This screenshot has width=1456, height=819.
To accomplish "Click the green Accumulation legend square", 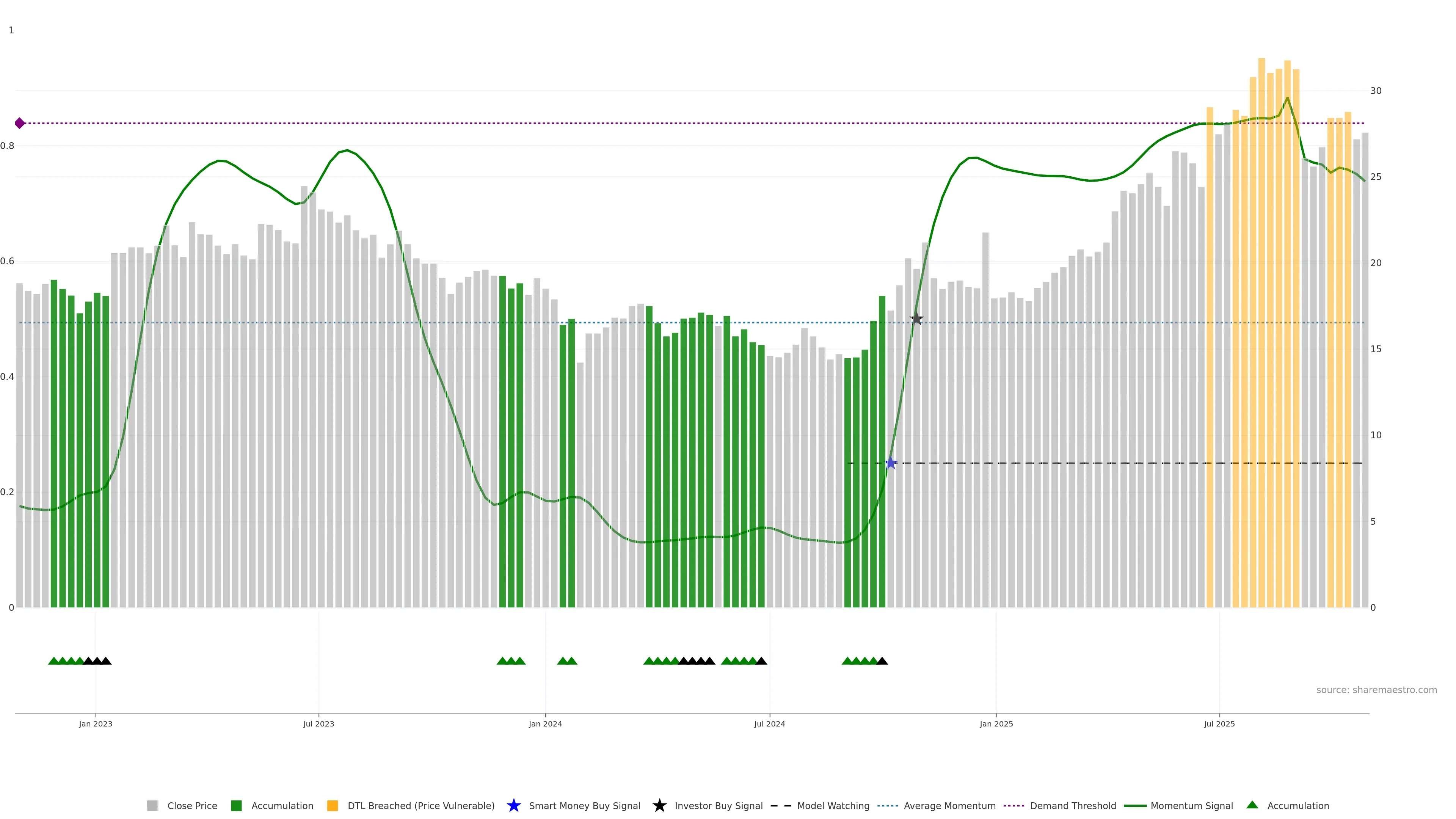I will 236,806.
